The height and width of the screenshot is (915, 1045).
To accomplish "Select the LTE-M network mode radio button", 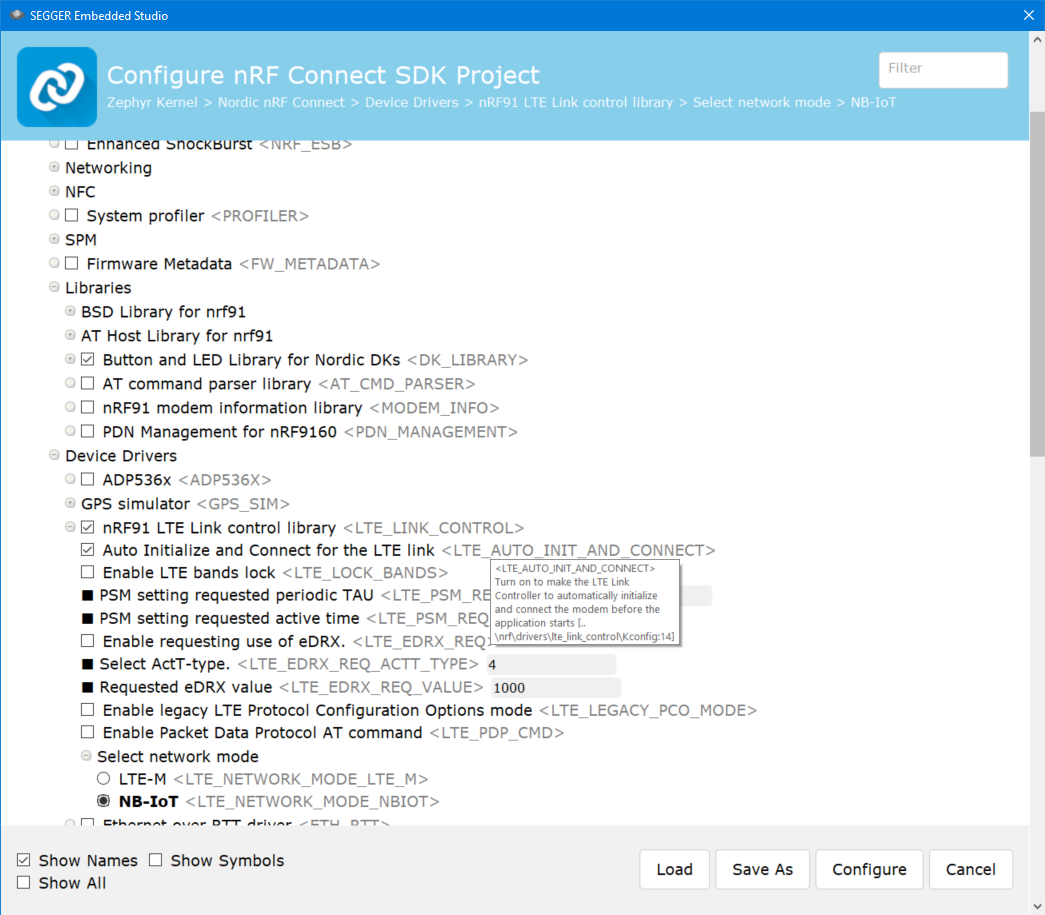I will tap(103, 779).
